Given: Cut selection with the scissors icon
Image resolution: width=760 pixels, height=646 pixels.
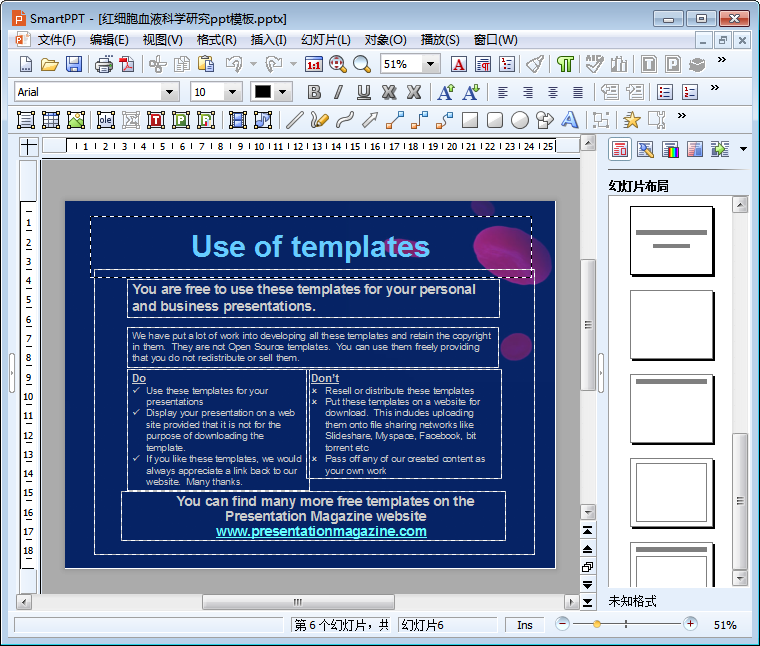Looking at the screenshot, I should [158, 64].
